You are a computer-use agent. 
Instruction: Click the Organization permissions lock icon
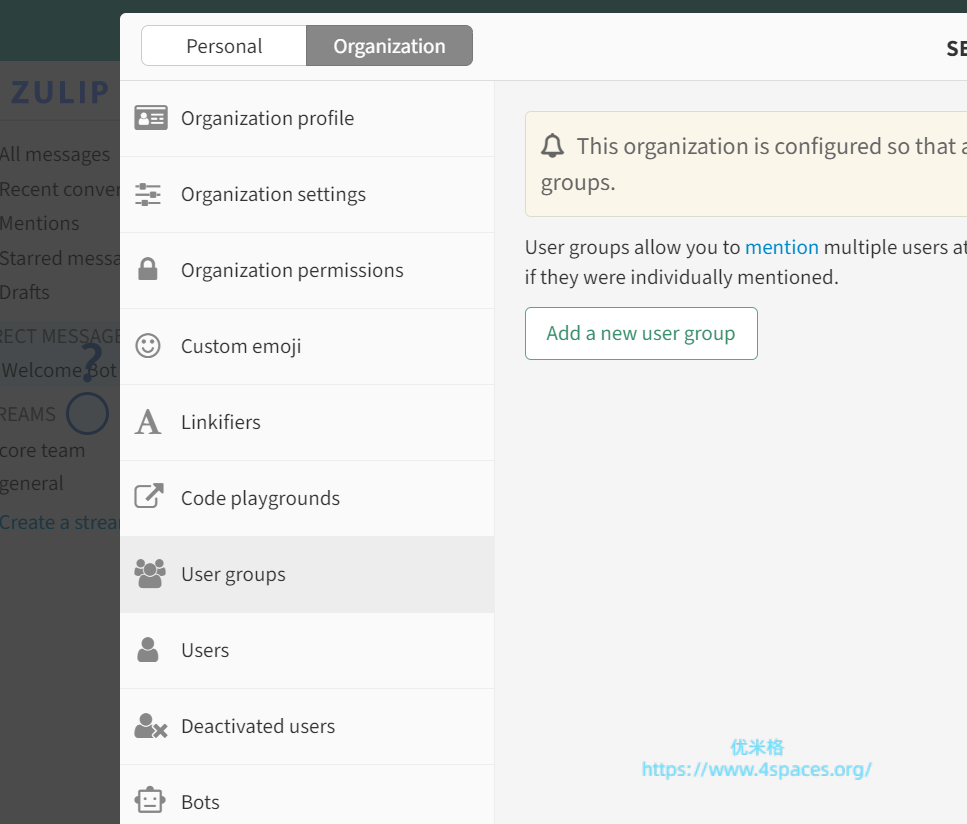(148, 270)
